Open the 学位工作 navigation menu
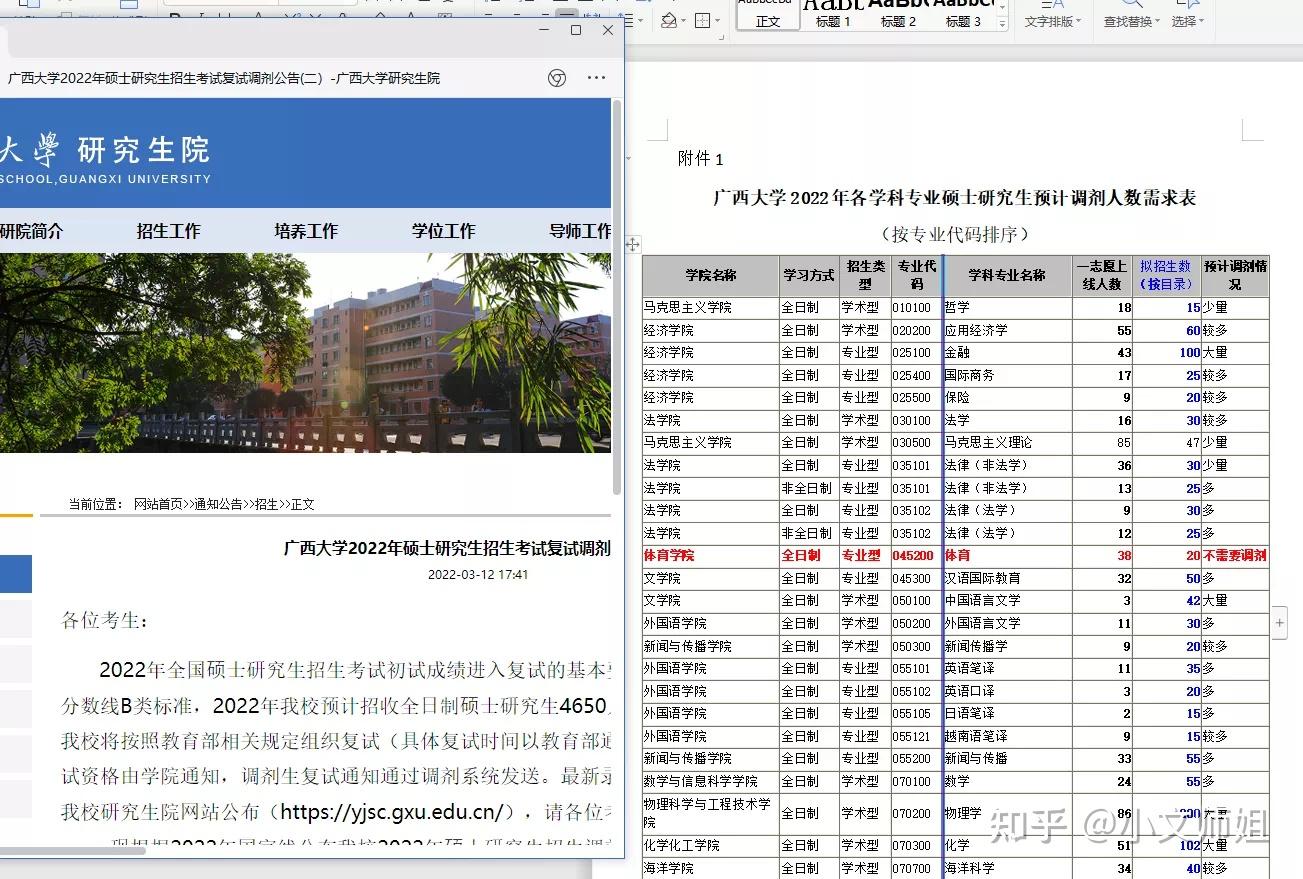The width and height of the screenshot is (1303, 879). [443, 231]
